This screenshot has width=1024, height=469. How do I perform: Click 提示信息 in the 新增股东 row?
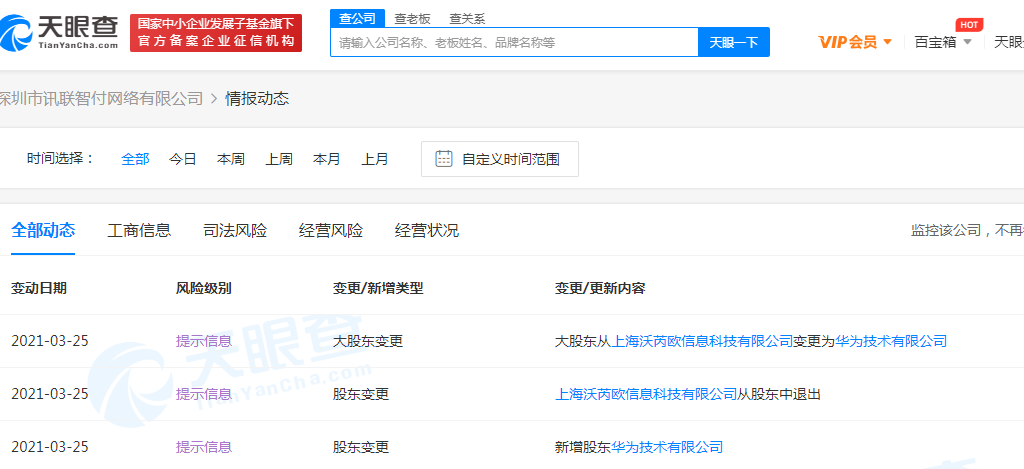click(204, 447)
